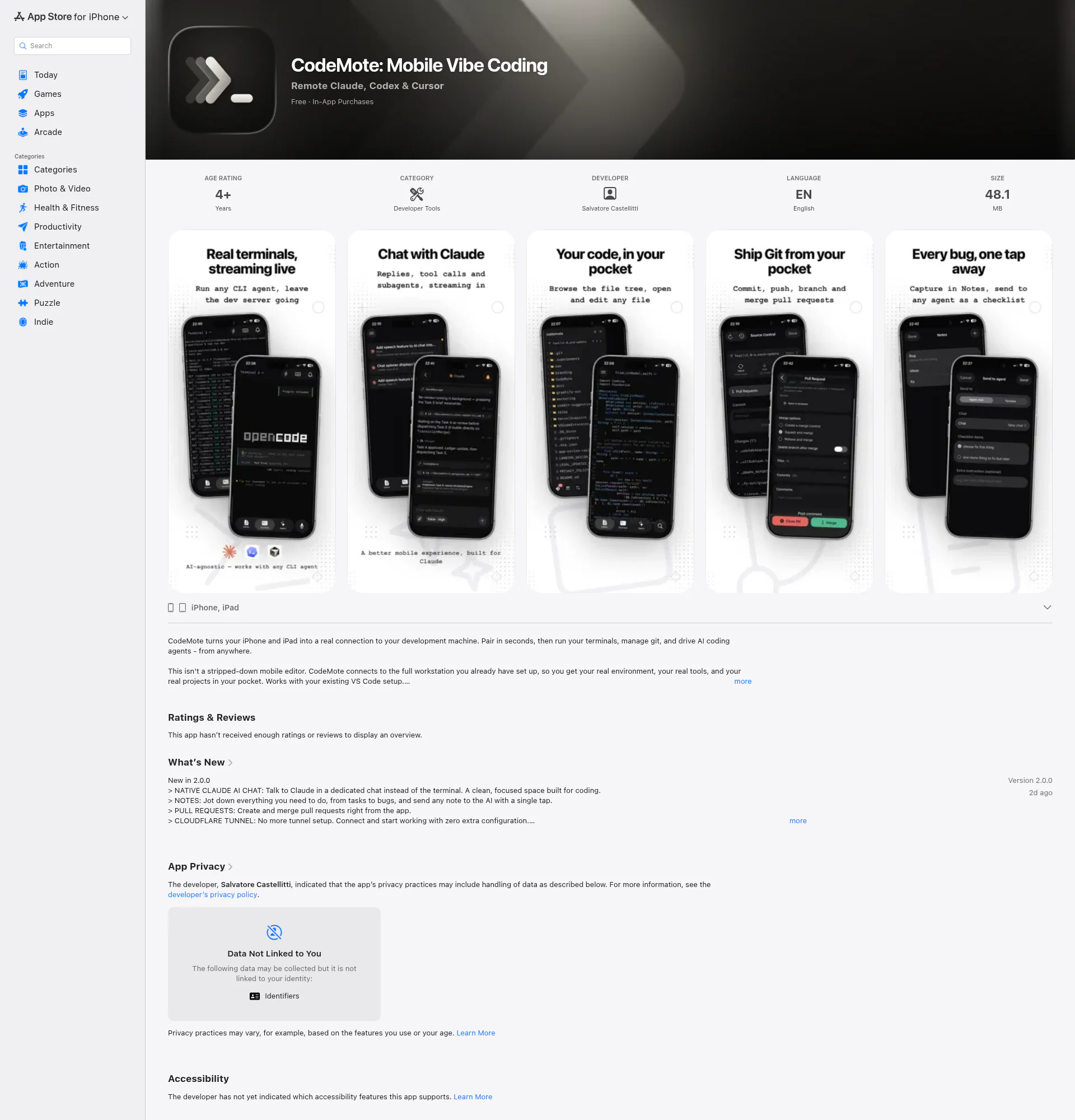Open App Store for iPhone platform dropdown
Image resolution: width=1075 pixels, height=1120 pixels.
pyautogui.click(x=72, y=17)
